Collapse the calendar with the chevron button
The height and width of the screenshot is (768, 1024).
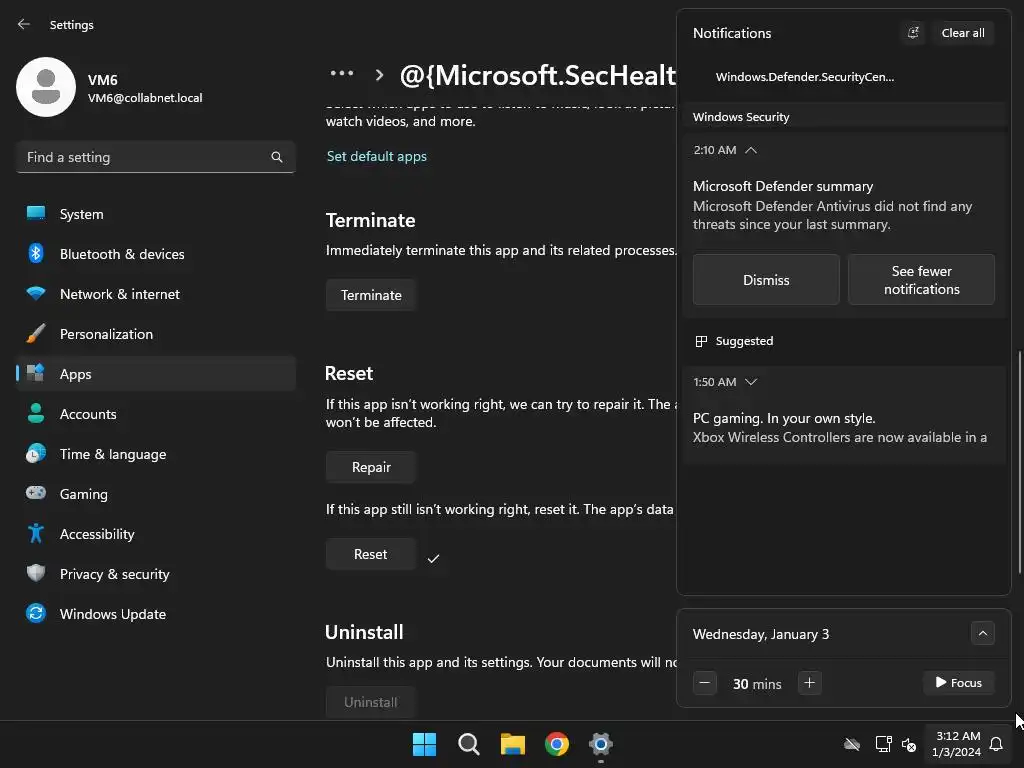pos(982,633)
